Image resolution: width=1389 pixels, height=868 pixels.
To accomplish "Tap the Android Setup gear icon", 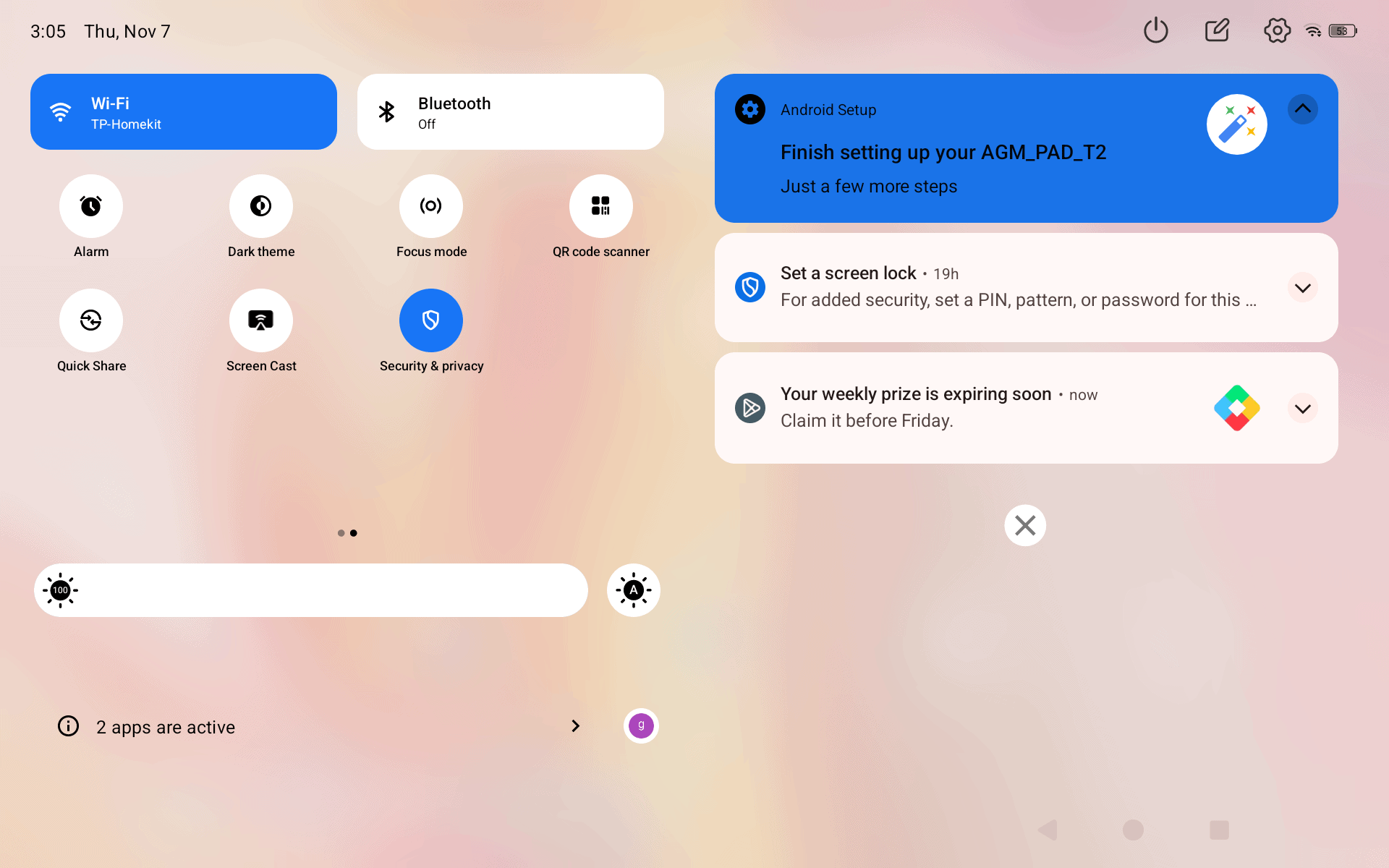I will click(750, 109).
